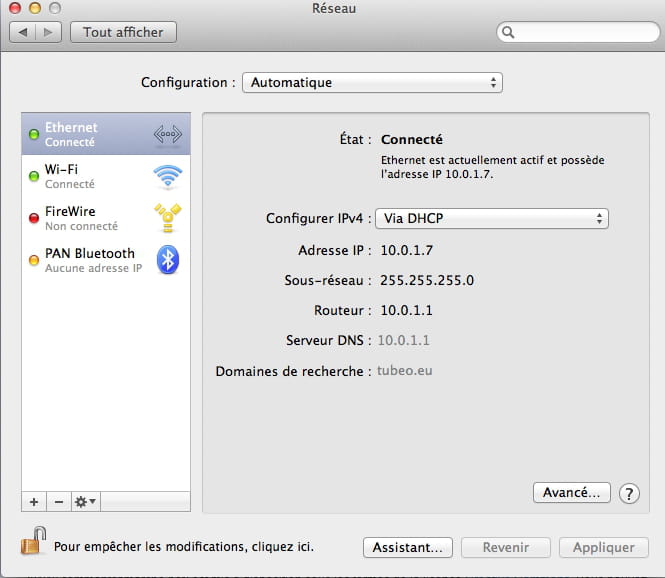665x578 pixels.
Task: Minimize the window with yellow button
Action: coord(35,8)
